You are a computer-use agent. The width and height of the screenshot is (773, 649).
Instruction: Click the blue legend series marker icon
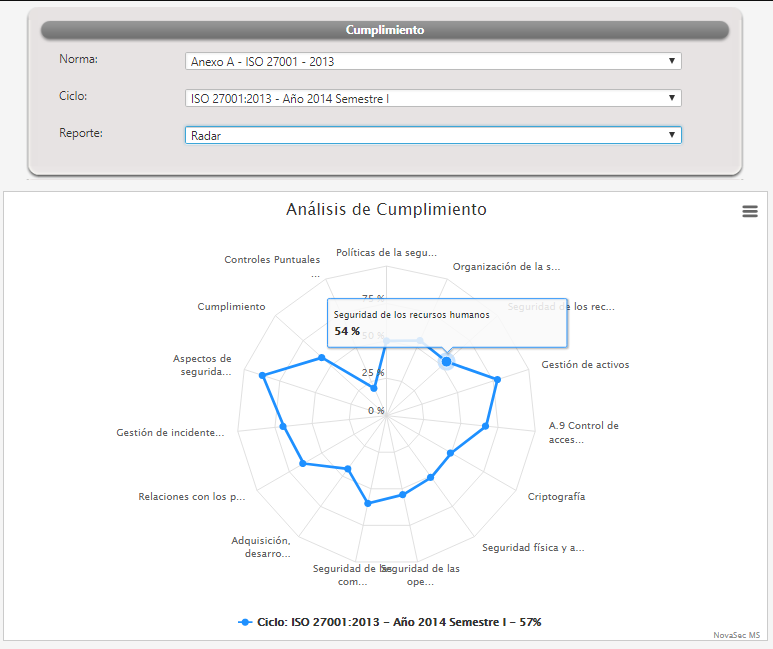(245, 622)
